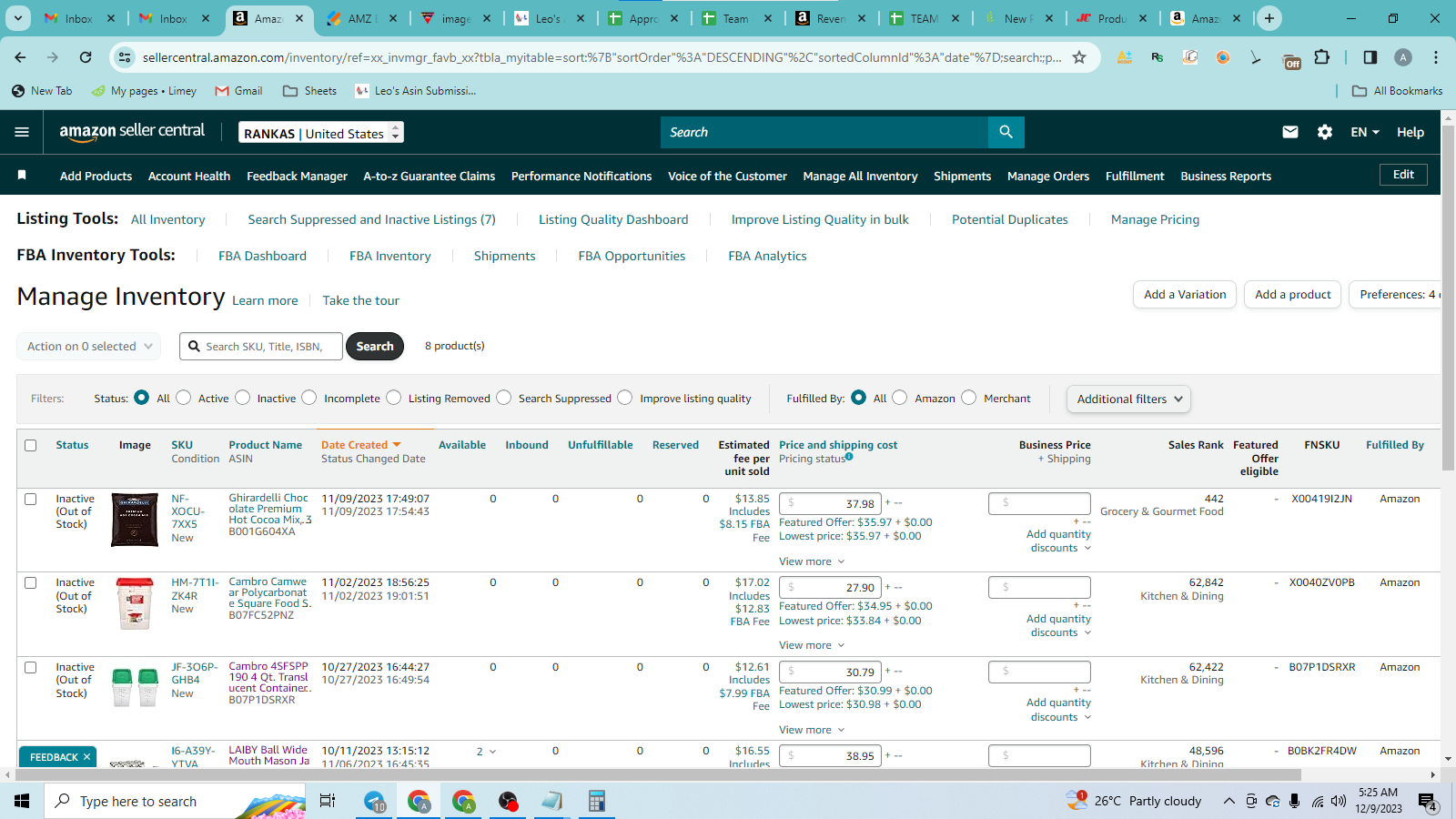Tick the select-all checkbox in table header
Screen dimensions: 1456x819
(x=31, y=446)
